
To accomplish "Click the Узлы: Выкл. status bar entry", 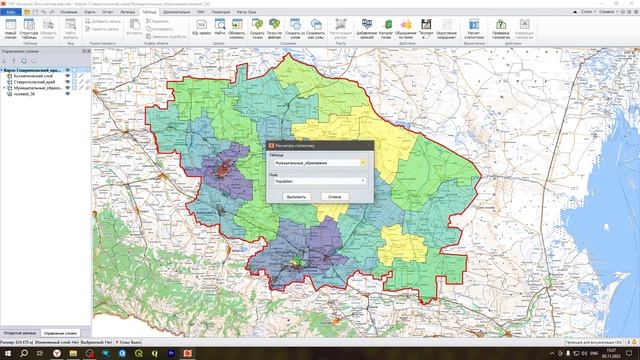I will [128, 342].
